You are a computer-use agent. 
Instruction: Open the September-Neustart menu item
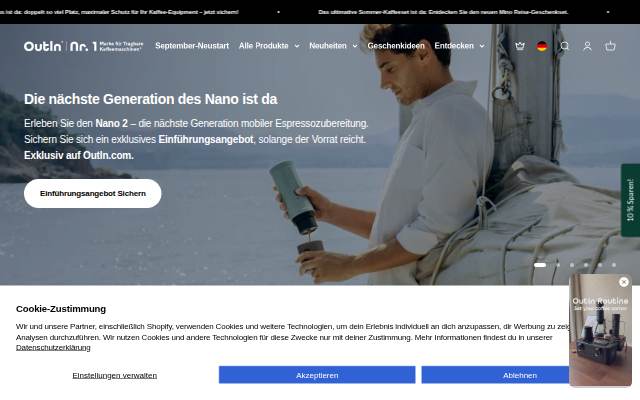click(x=192, y=46)
